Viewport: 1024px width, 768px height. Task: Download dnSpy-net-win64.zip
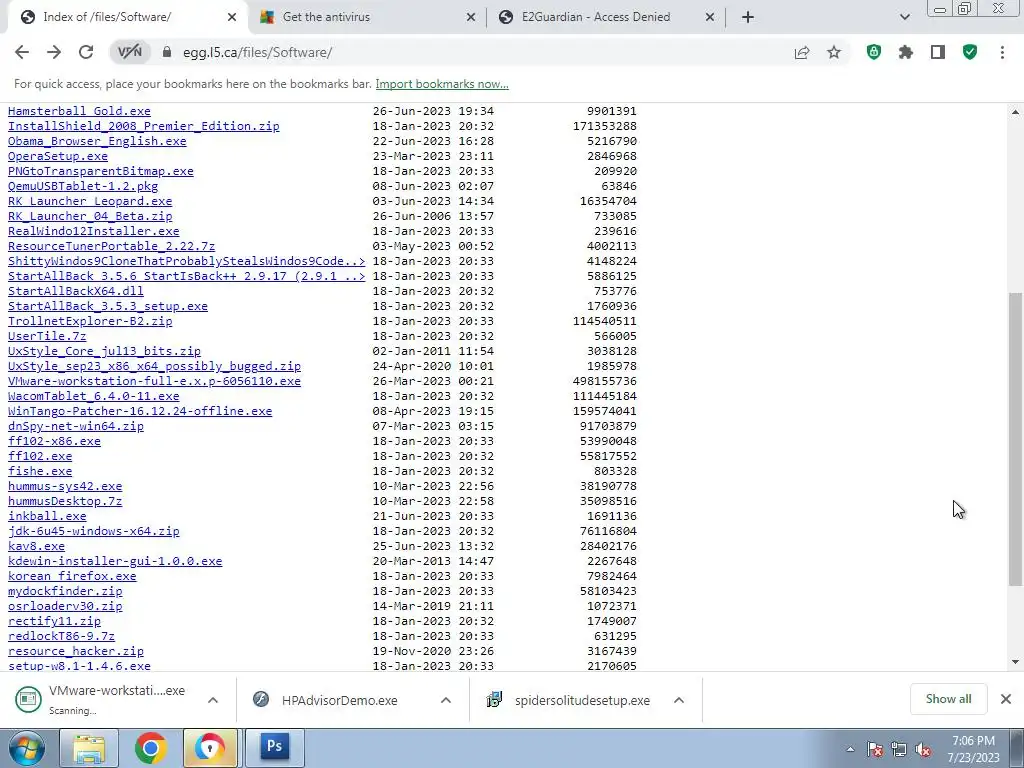click(76, 426)
